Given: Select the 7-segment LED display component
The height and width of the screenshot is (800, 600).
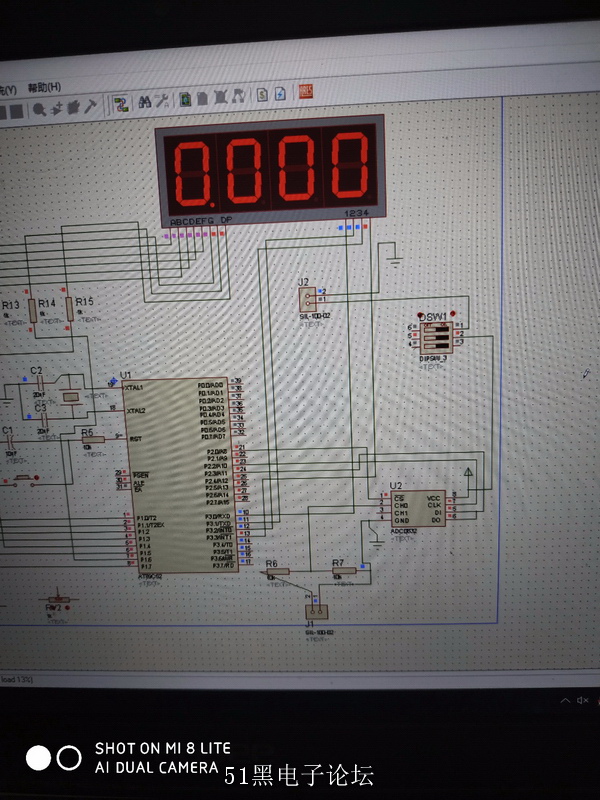Looking at the screenshot, I should coord(270,170).
